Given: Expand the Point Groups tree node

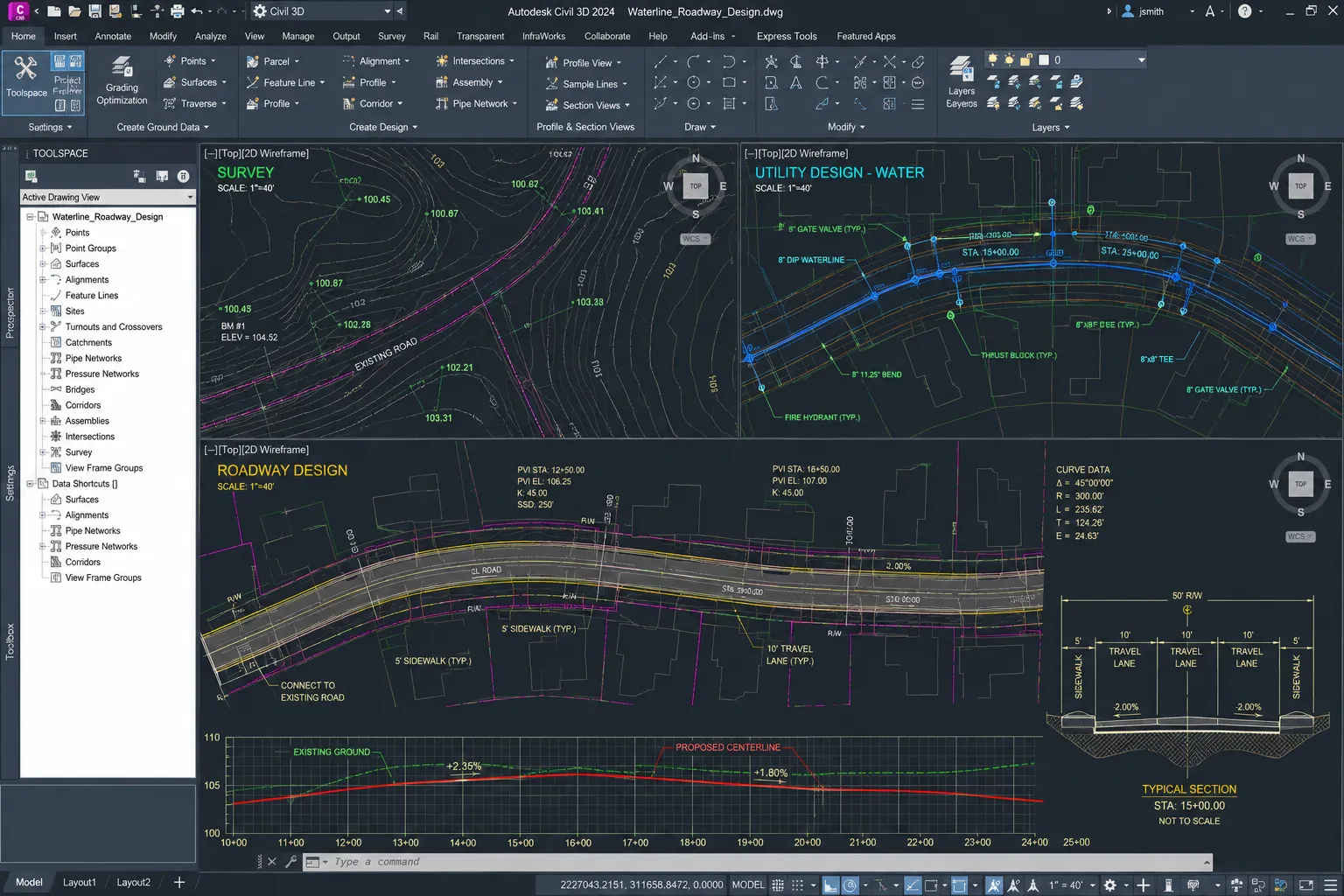Looking at the screenshot, I should [x=42, y=248].
